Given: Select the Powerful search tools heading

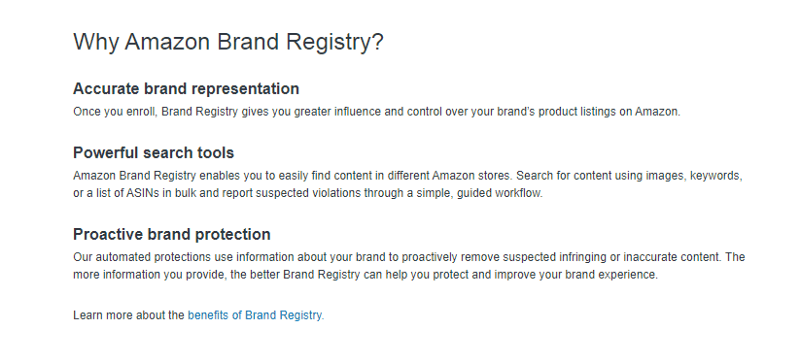Looking at the screenshot, I should (154, 152).
